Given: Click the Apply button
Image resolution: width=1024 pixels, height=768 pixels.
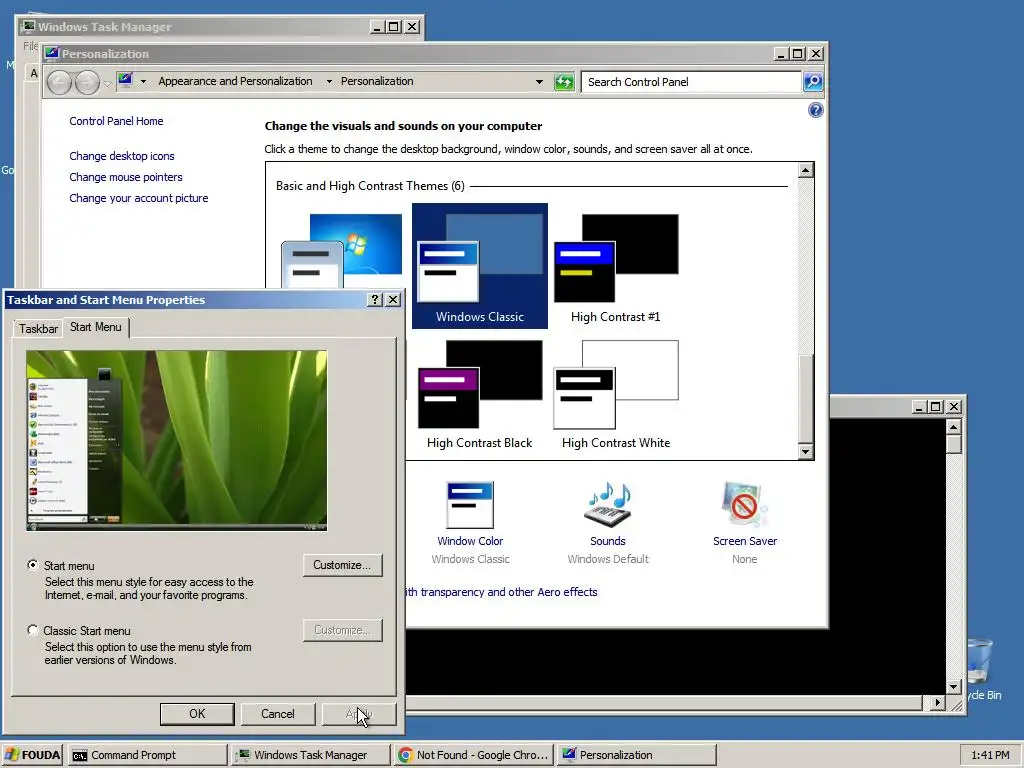Looking at the screenshot, I should [359, 714].
